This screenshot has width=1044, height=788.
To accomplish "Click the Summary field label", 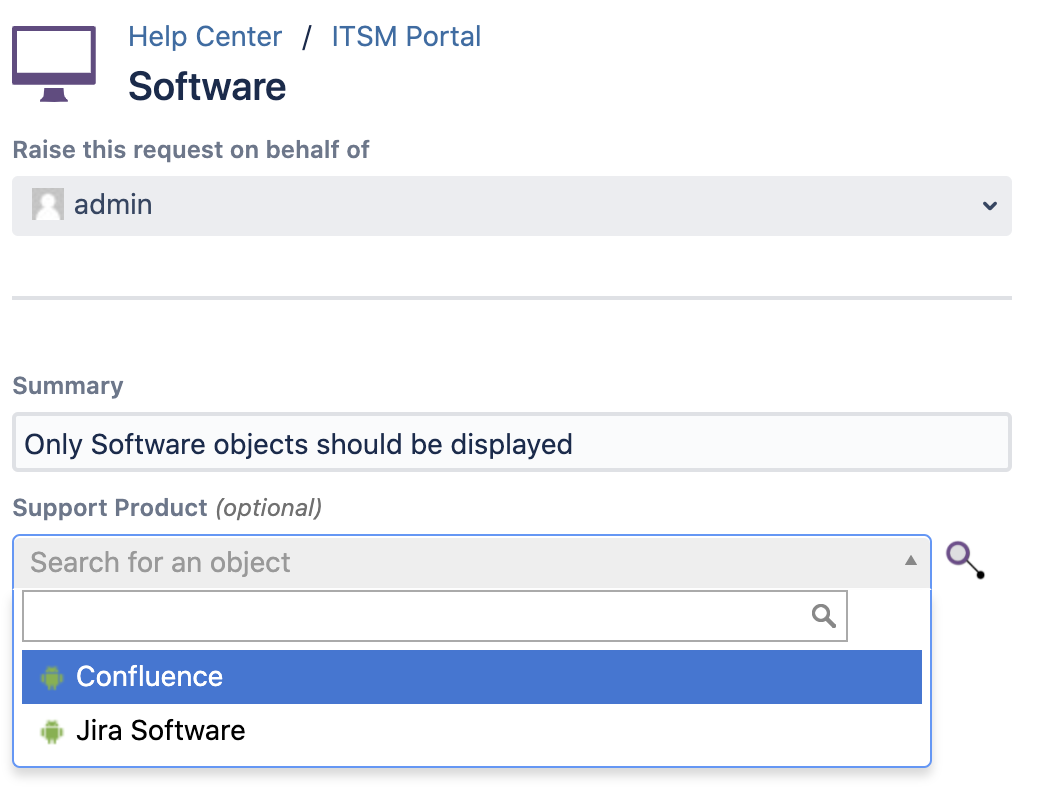I will point(68,386).
